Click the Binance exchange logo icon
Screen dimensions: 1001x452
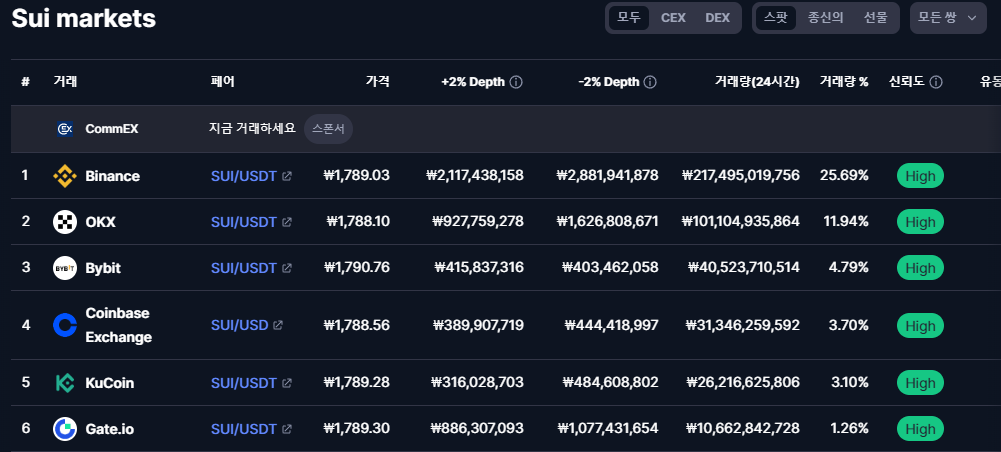65,176
